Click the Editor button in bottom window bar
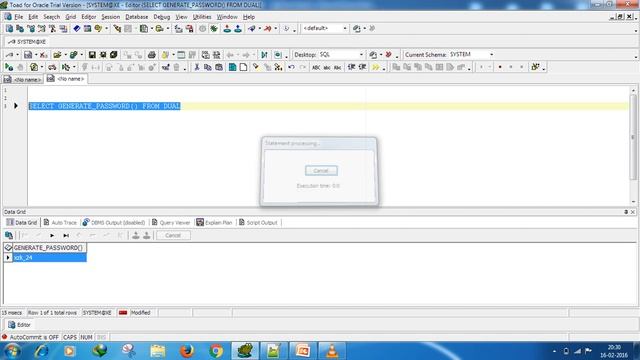The width and height of the screenshot is (640, 360). coord(19,325)
